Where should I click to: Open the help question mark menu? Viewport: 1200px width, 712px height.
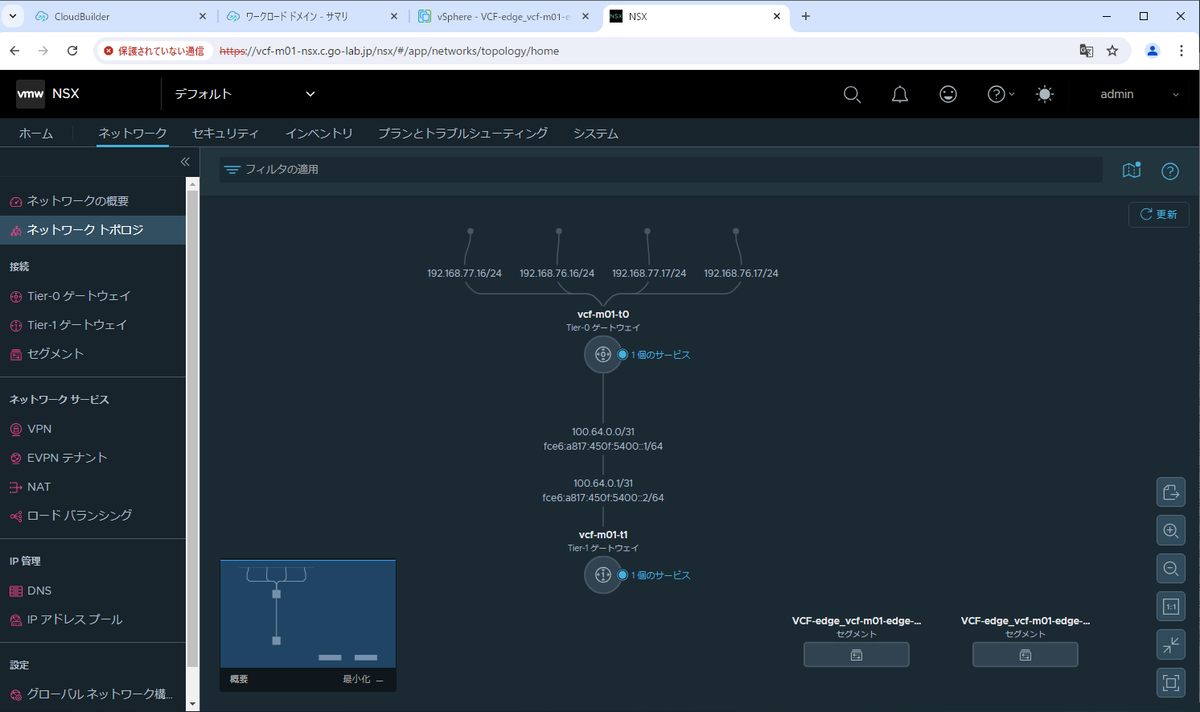(x=1000, y=94)
